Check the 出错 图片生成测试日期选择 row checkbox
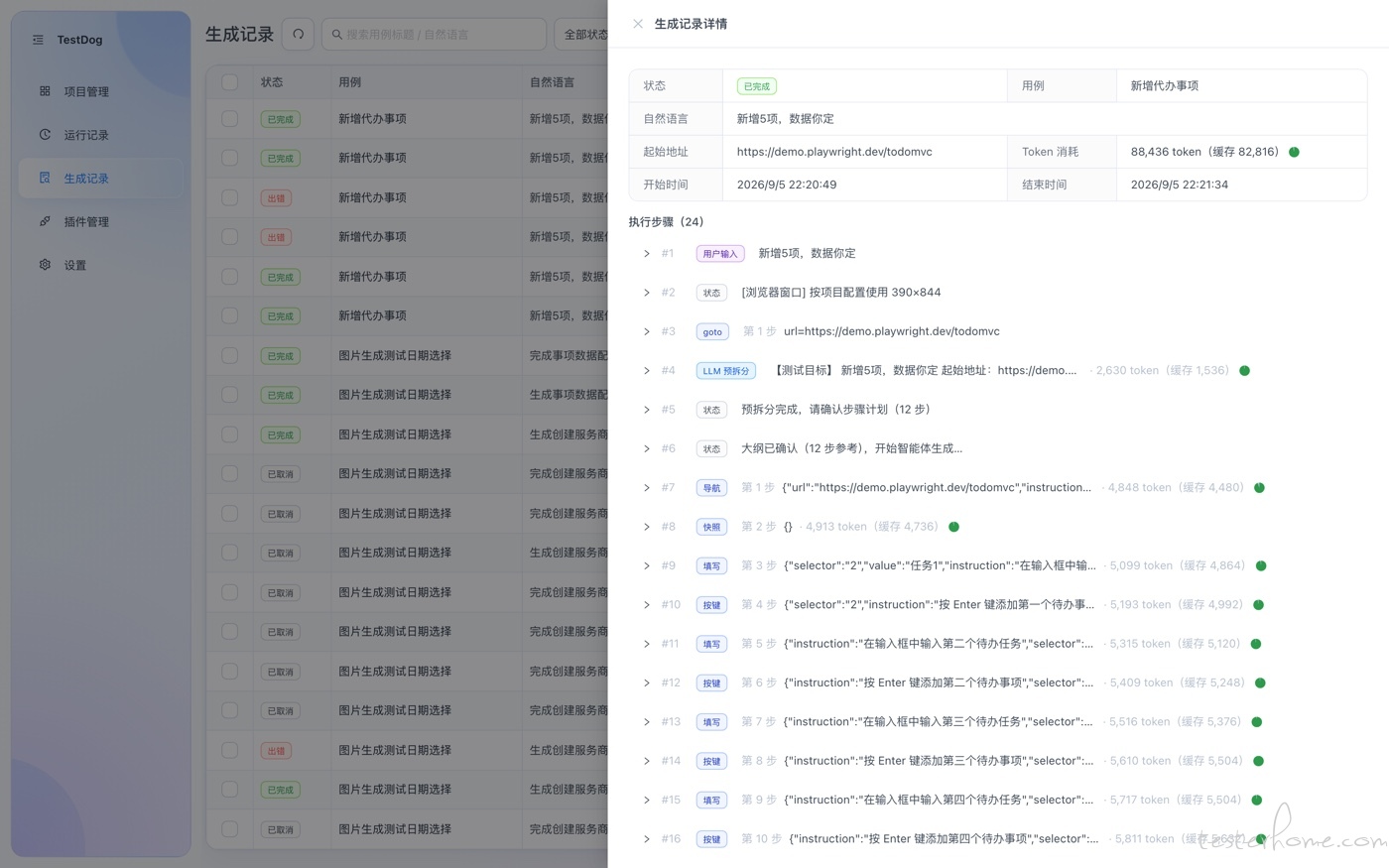Image resolution: width=1389 pixels, height=868 pixels. click(x=230, y=750)
